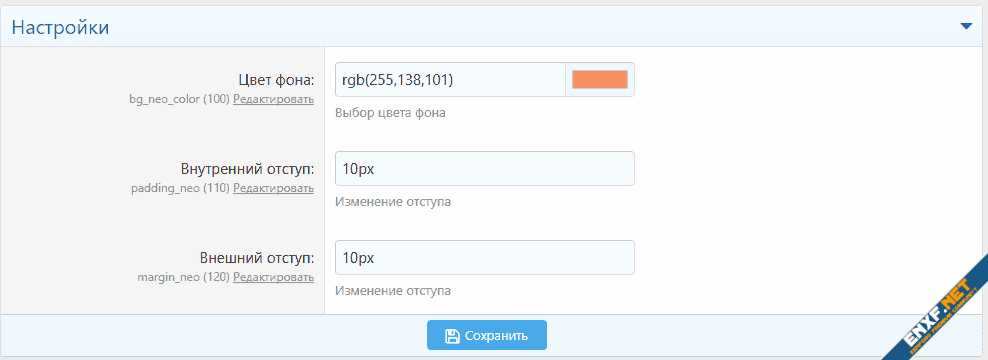Click the Настройки header title
The image size is (988, 360).
click(x=60, y=28)
